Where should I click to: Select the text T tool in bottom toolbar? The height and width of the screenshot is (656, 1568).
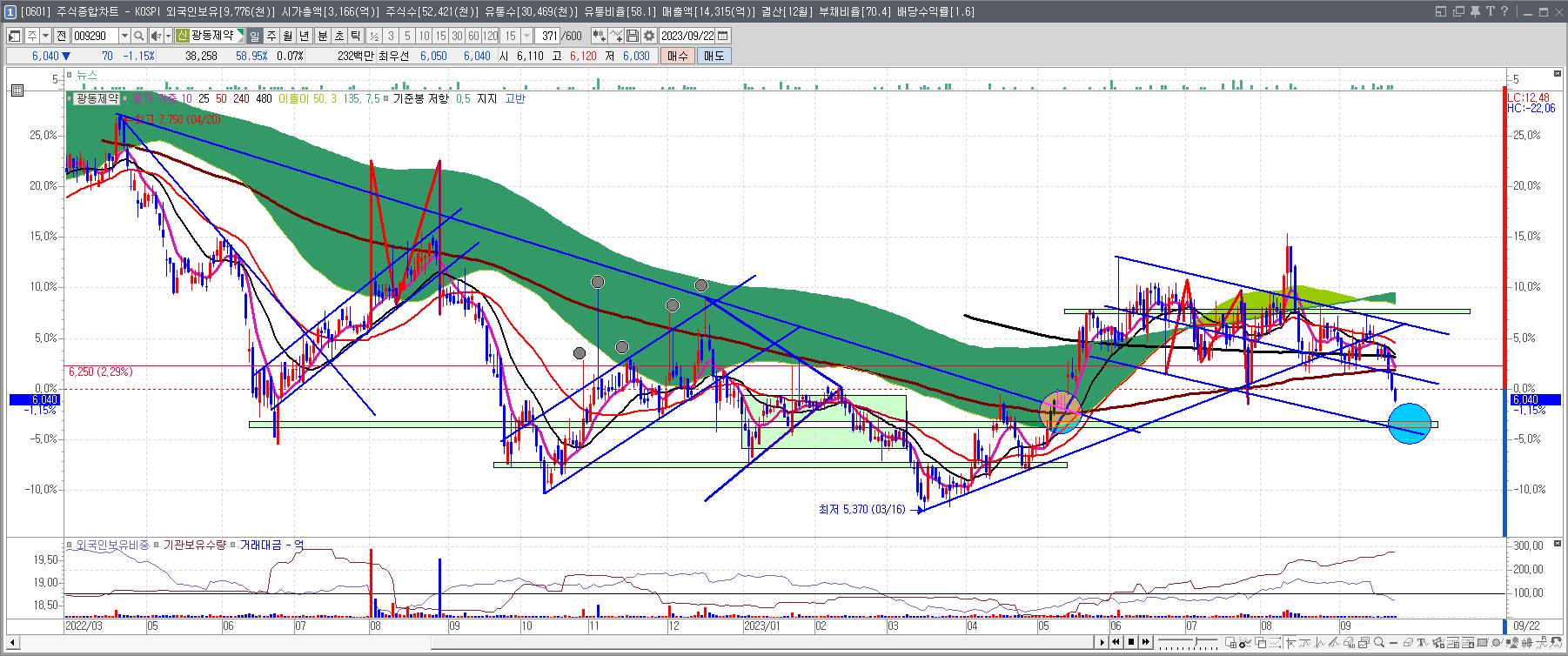(1422, 643)
